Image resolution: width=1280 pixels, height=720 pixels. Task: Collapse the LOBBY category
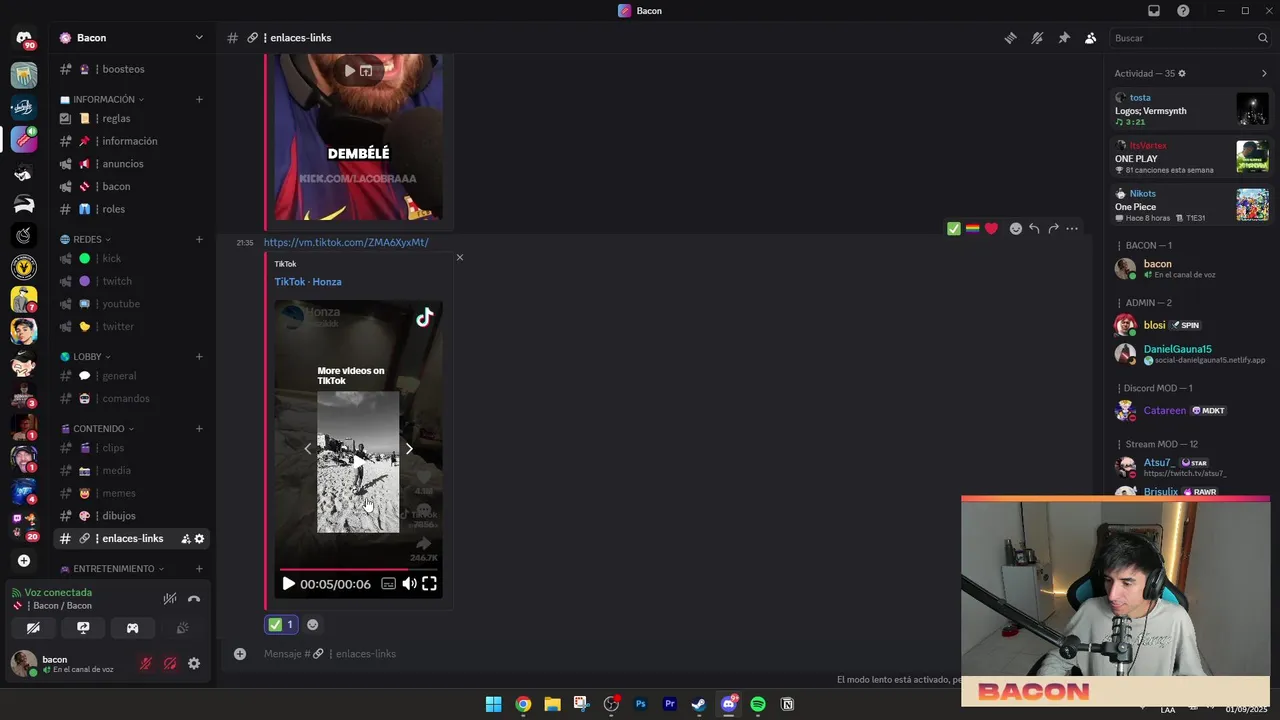[86, 357]
